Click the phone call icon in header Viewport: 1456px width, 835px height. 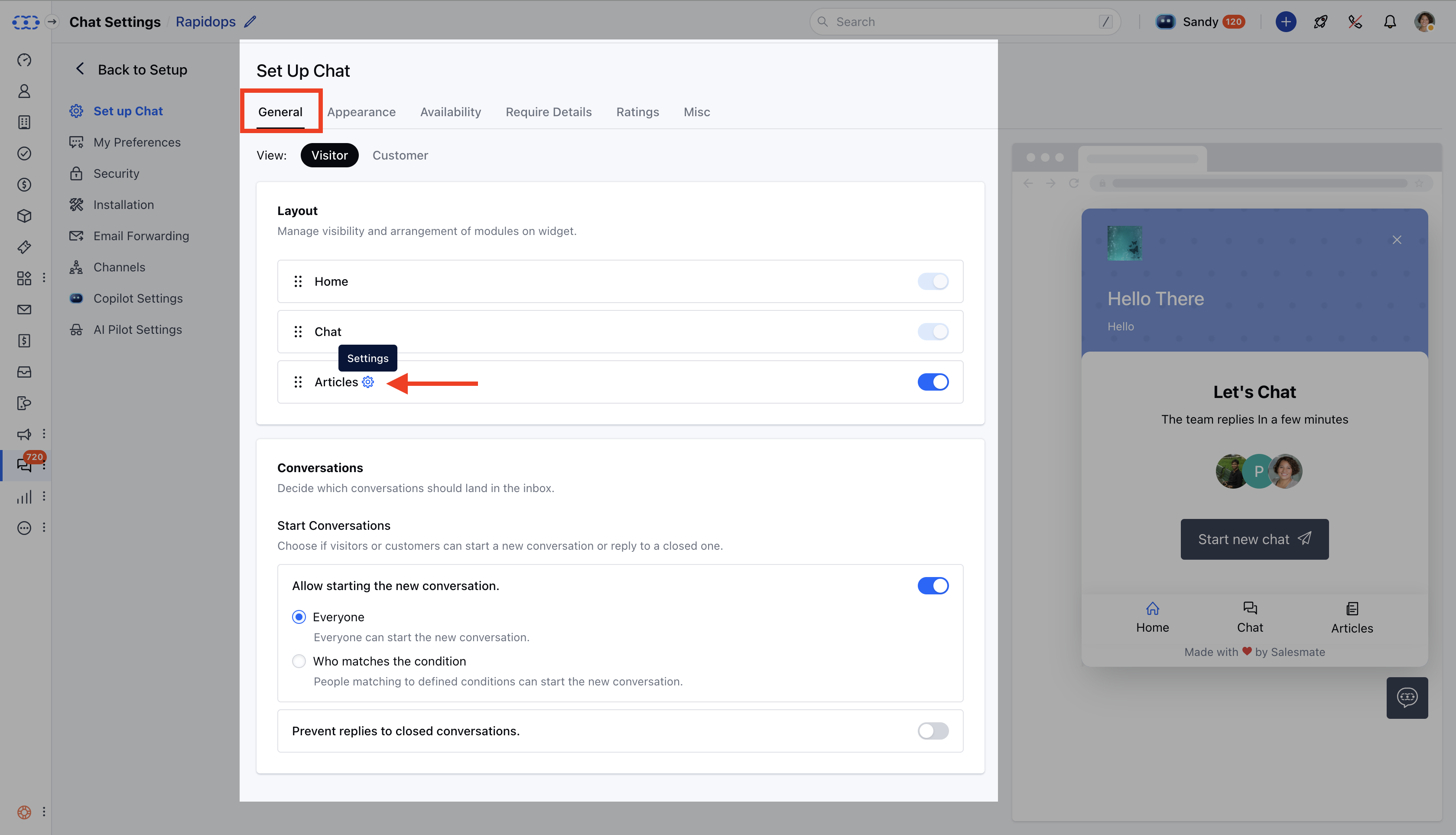(1355, 22)
